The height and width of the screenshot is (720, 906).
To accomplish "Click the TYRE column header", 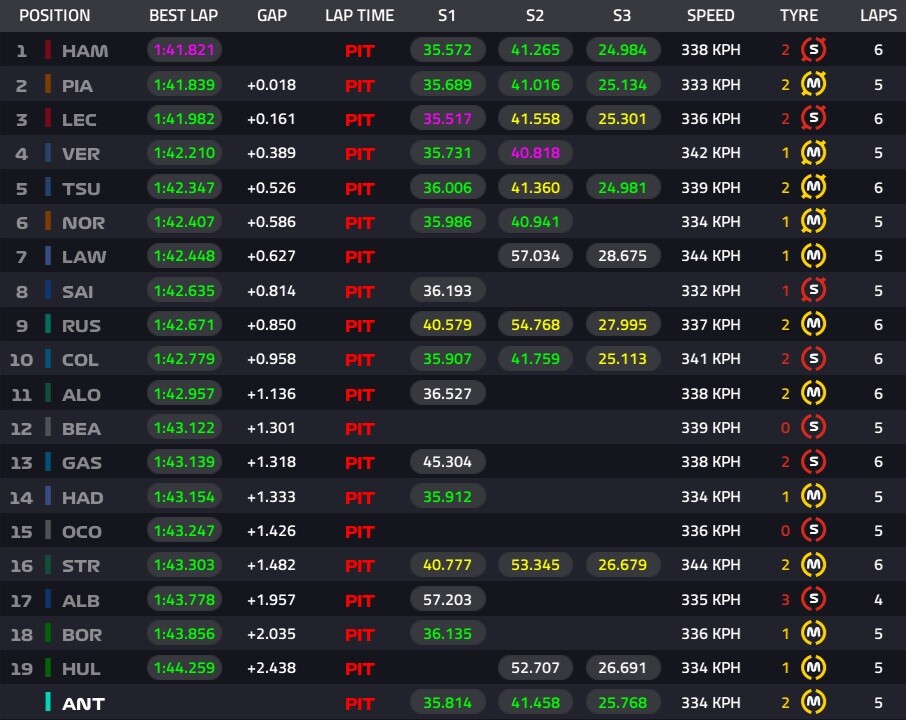I will point(799,16).
